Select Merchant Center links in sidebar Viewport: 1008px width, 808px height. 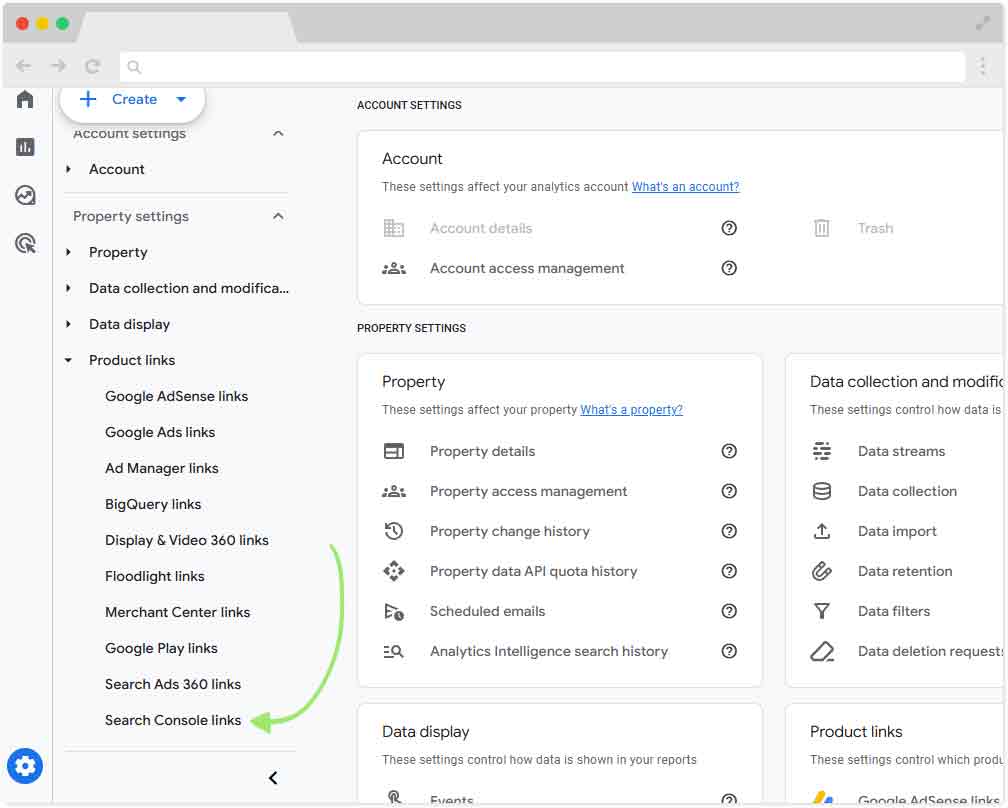click(x=177, y=612)
